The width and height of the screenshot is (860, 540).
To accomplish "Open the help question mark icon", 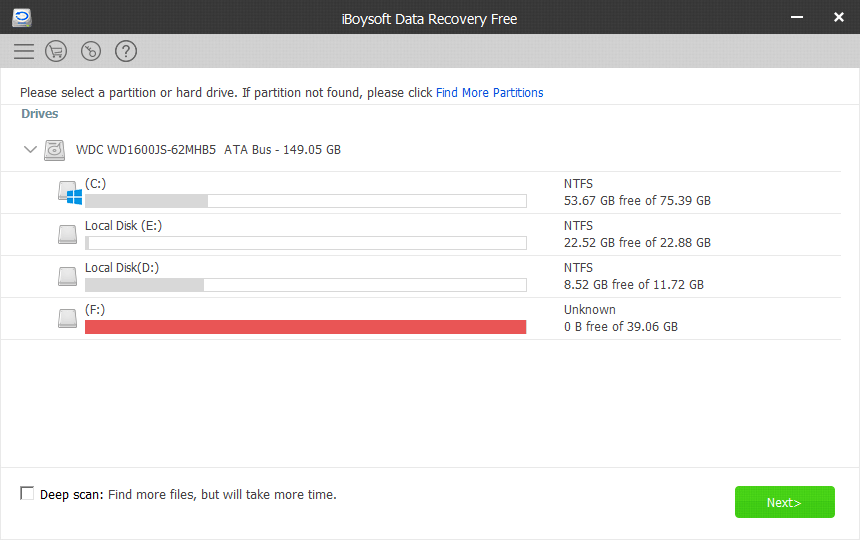I will pyautogui.click(x=126, y=51).
